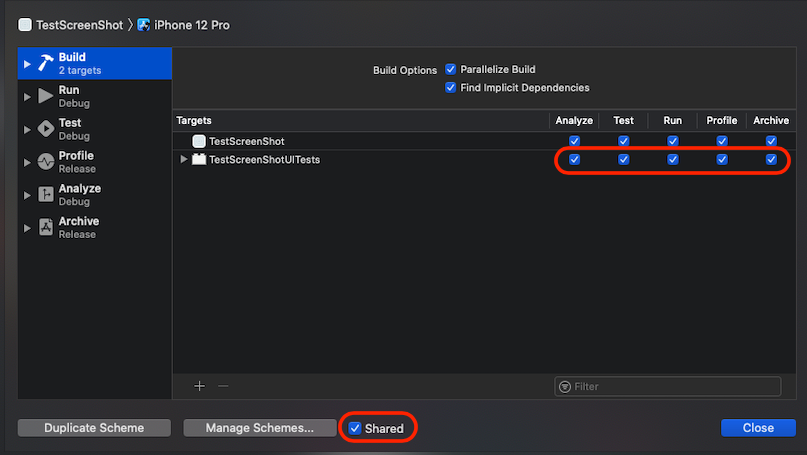Viewport: 807px width, 455px height.
Task: Expand the Profile action disclosure triangle
Action: tap(27, 163)
